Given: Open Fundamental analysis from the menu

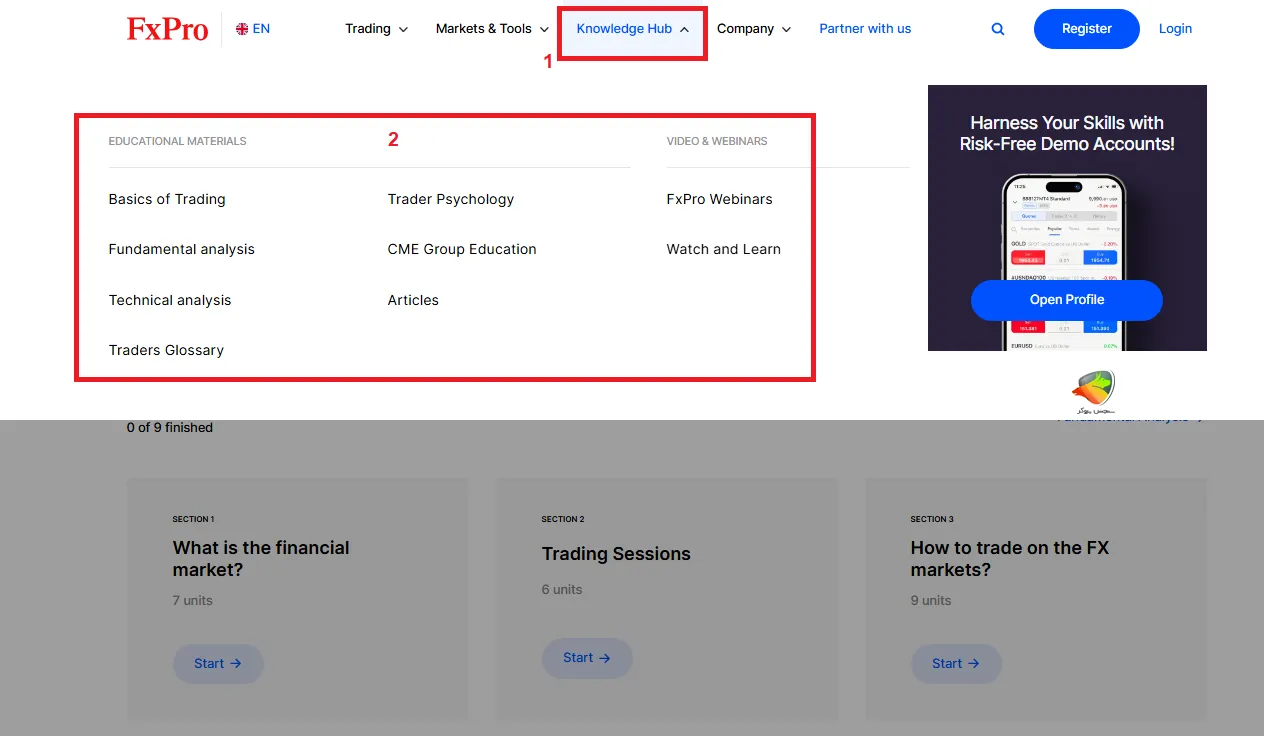Looking at the screenshot, I should click(x=181, y=249).
